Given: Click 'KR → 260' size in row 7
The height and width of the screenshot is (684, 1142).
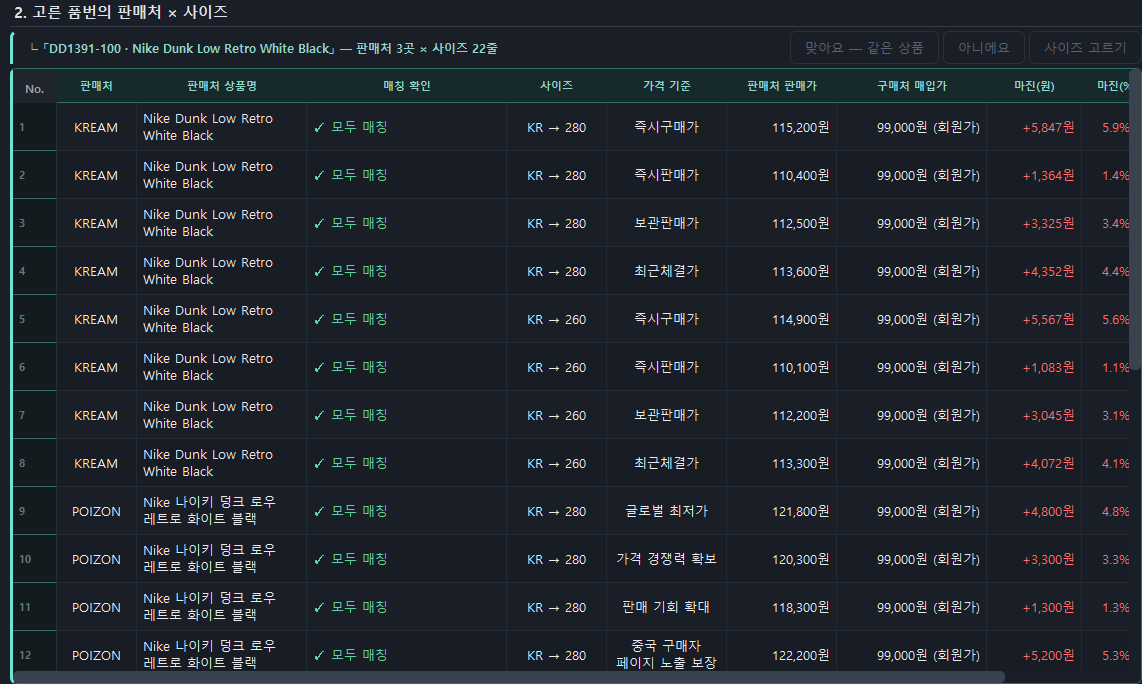Looking at the screenshot, I should tap(556, 415).
